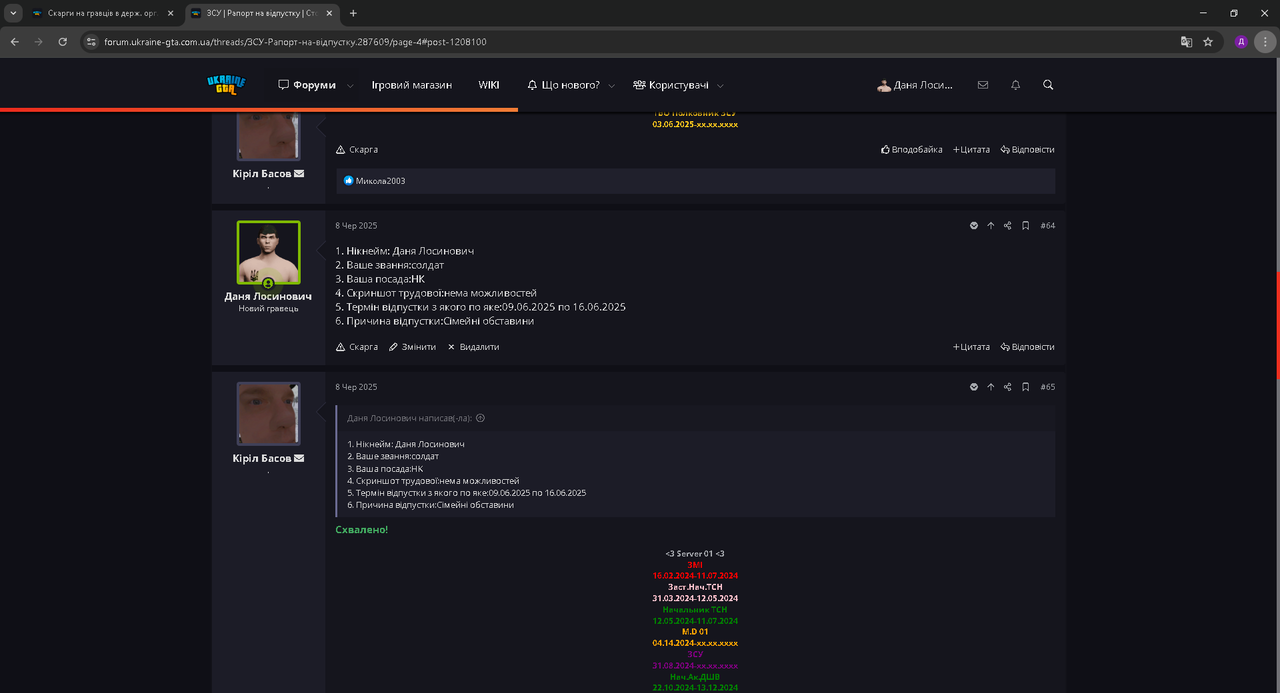This screenshot has width=1280, height=693.
Task: Open Ігровий магазин
Action: point(412,85)
